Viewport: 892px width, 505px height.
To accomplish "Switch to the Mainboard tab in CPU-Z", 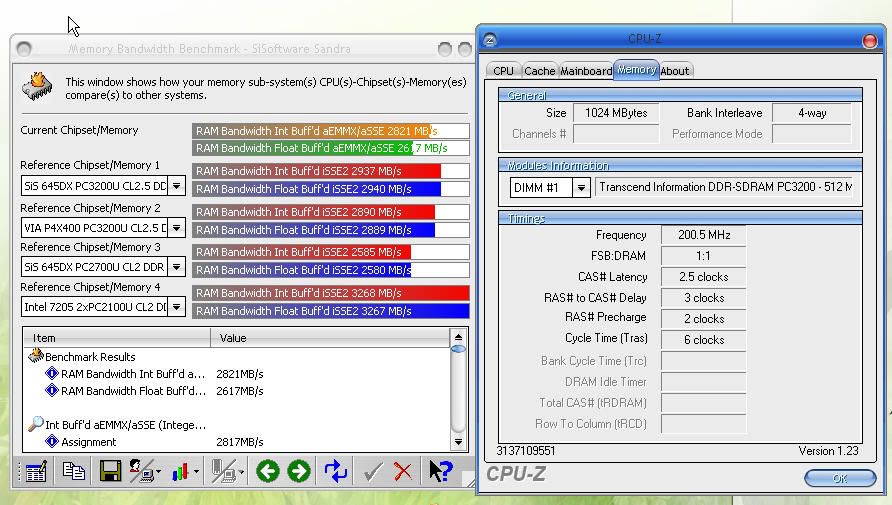I will point(586,71).
